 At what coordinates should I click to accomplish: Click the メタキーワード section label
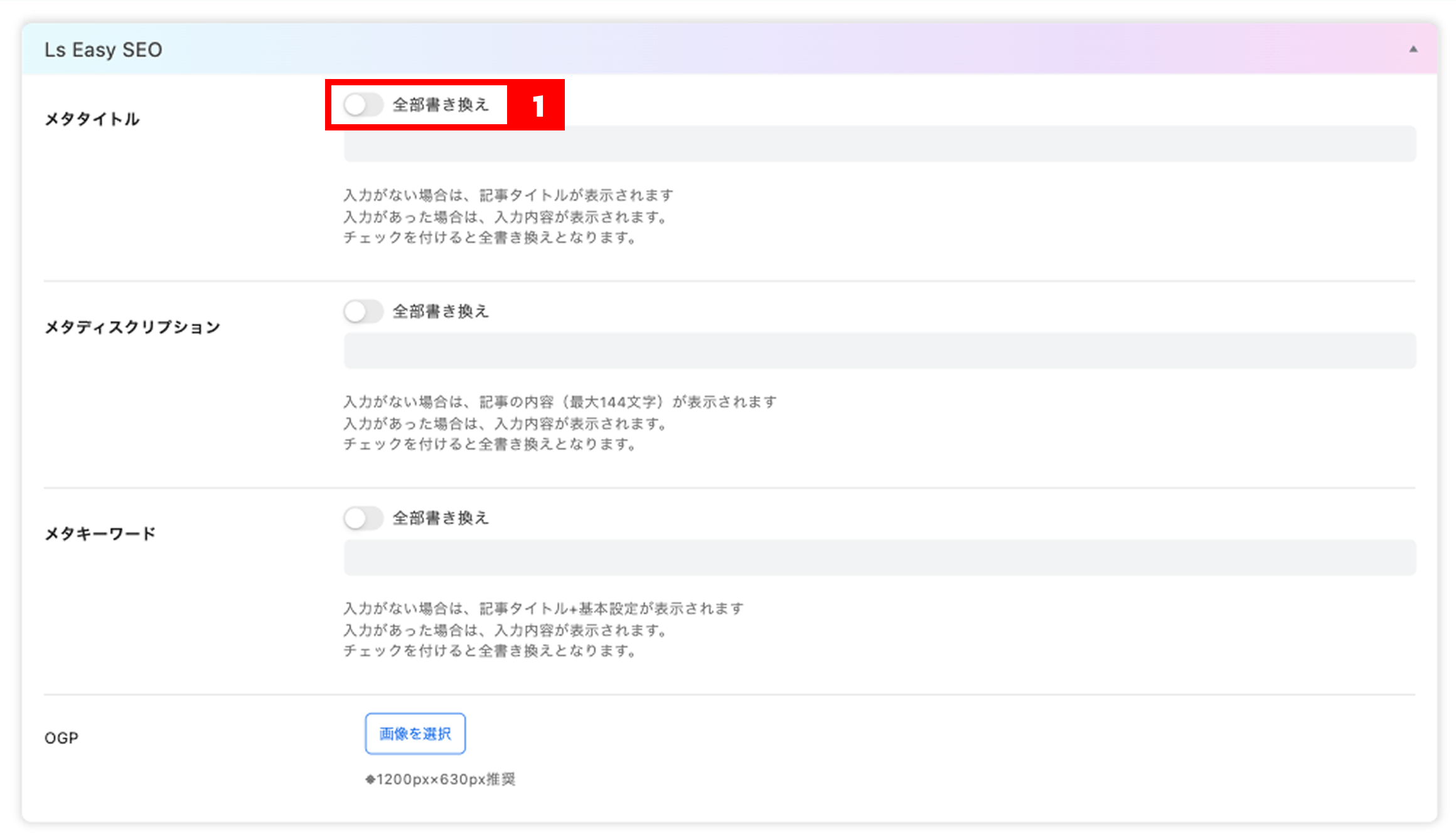[x=100, y=534]
